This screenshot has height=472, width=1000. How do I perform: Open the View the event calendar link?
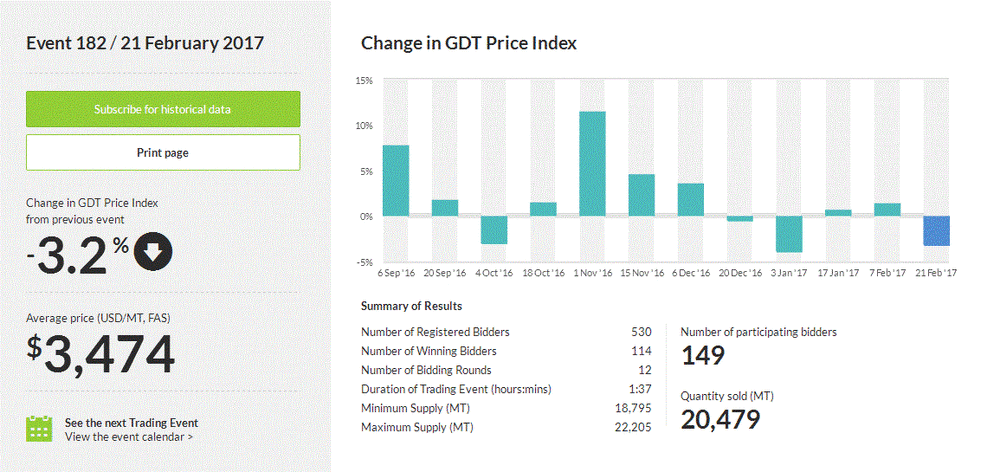pyautogui.click(x=129, y=437)
